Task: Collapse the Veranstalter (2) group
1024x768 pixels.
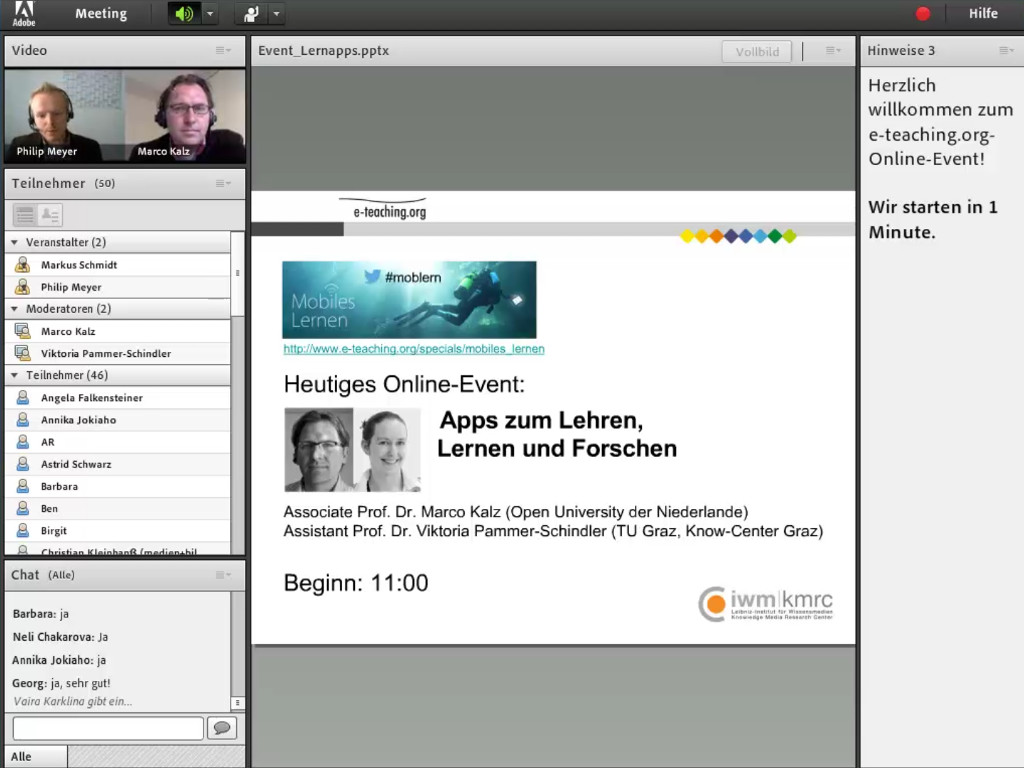Action: coord(14,242)
